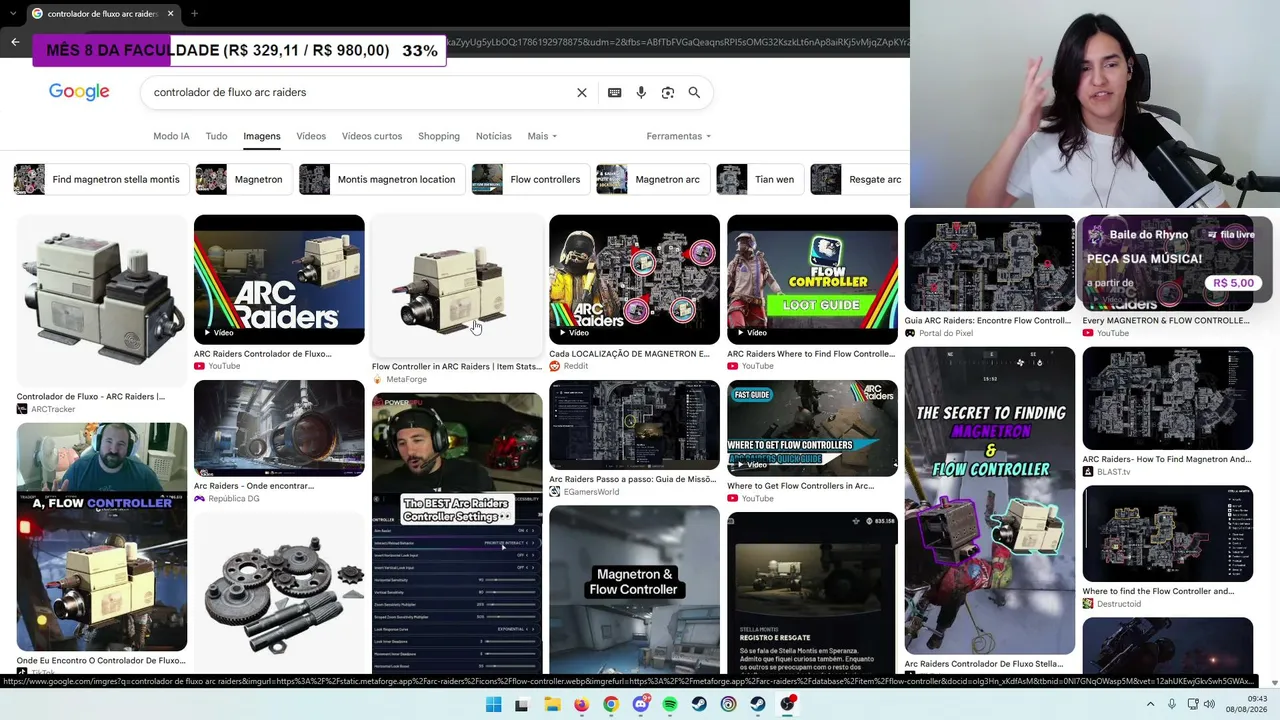Open the on-screen keyboard input tool

[x=615, y=92]
